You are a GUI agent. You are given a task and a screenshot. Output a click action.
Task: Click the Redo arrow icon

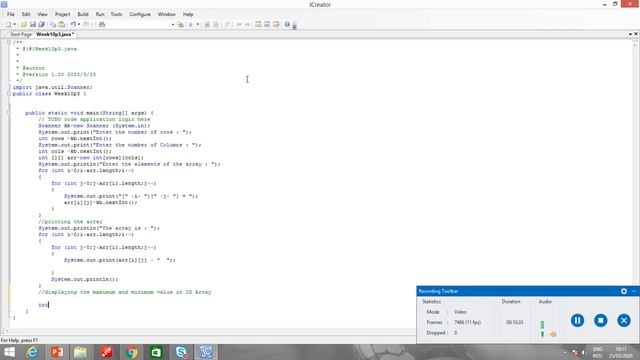86,24
